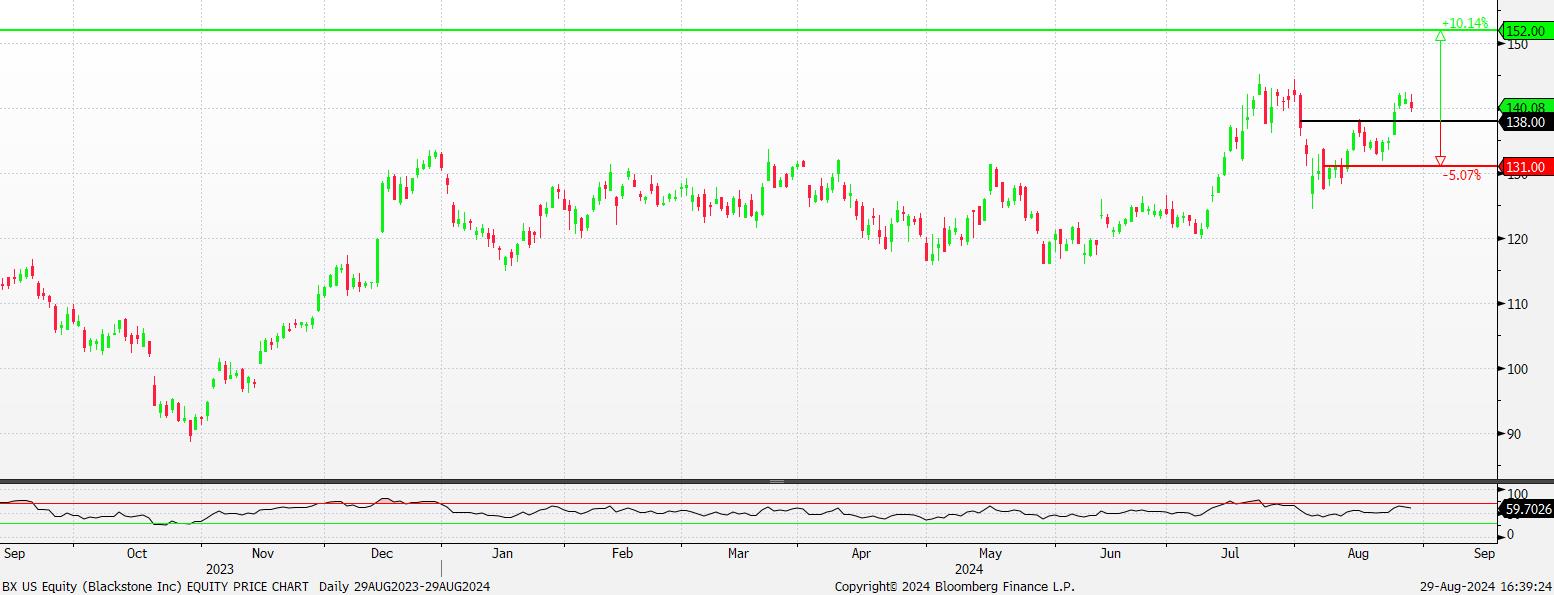Select the red horizontal line at 131
The width and height of the screenshot is (1554, 595).
coord(1400,166)
